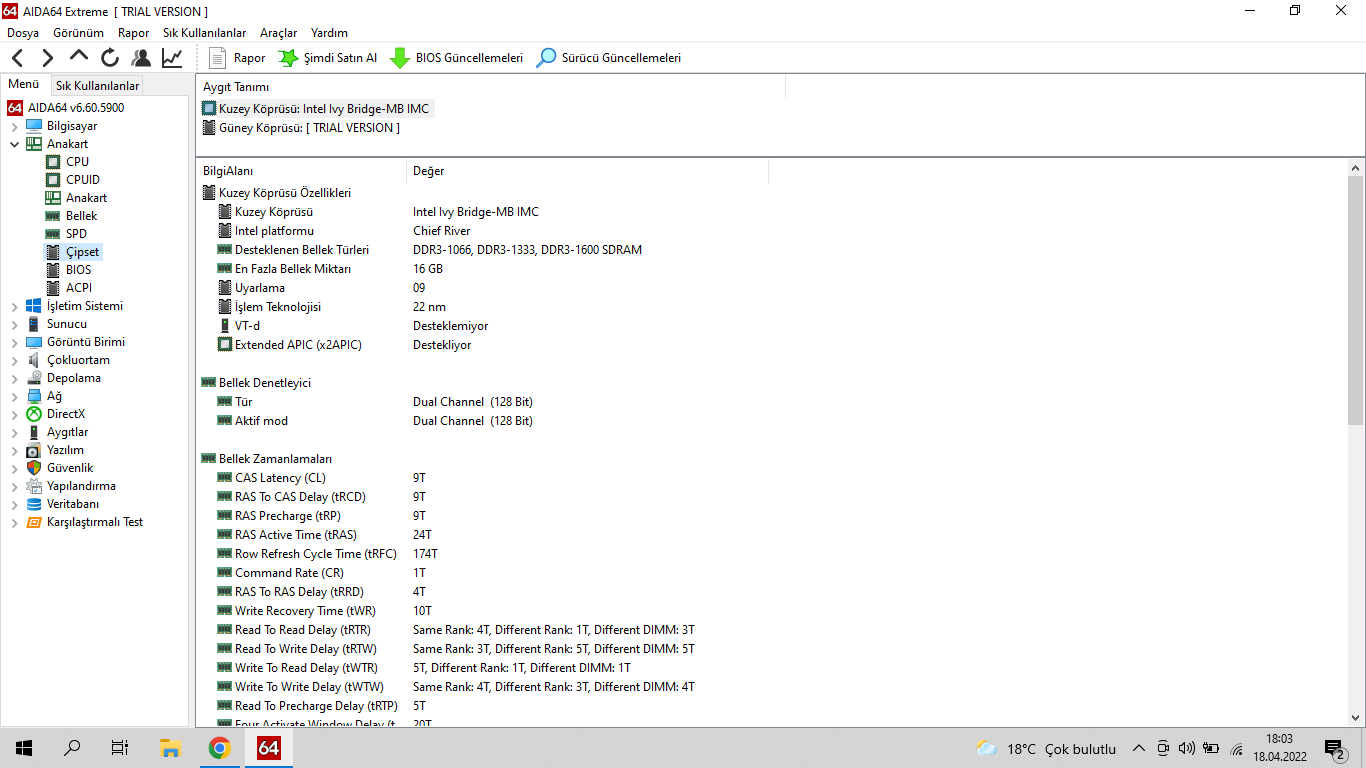Open the Görünüm menu
Viewport: 1366px width, 768px height.
point(78,33)
